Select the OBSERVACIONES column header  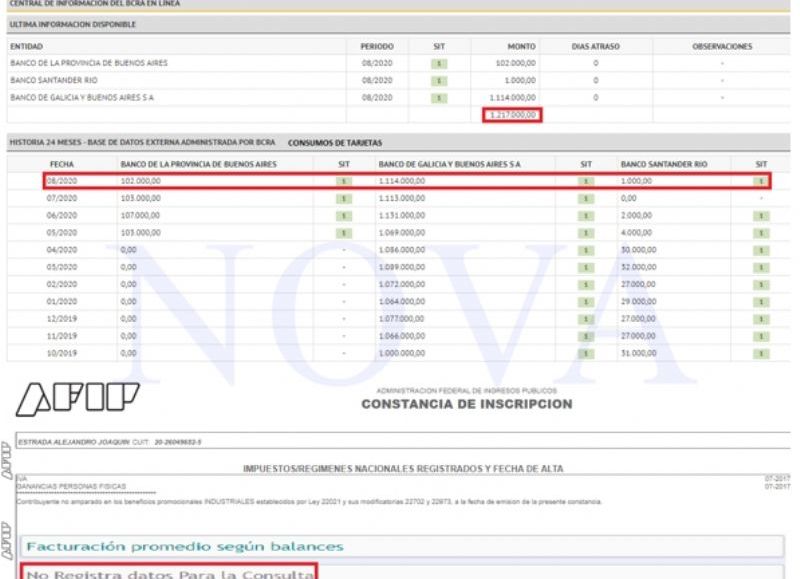[x=722, y=46]
